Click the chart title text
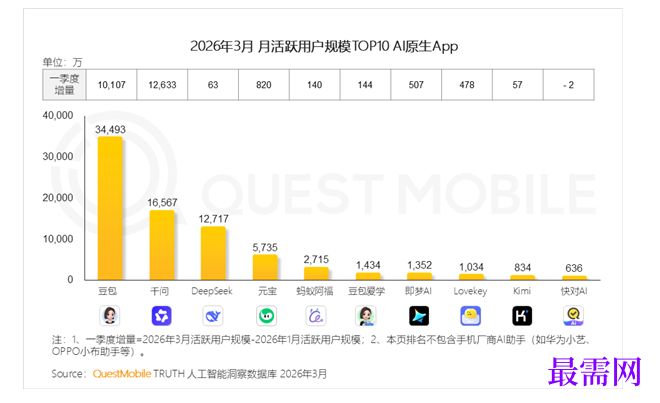Image resolution: width=660 pixels, height=403 pixels. [324, 45]
